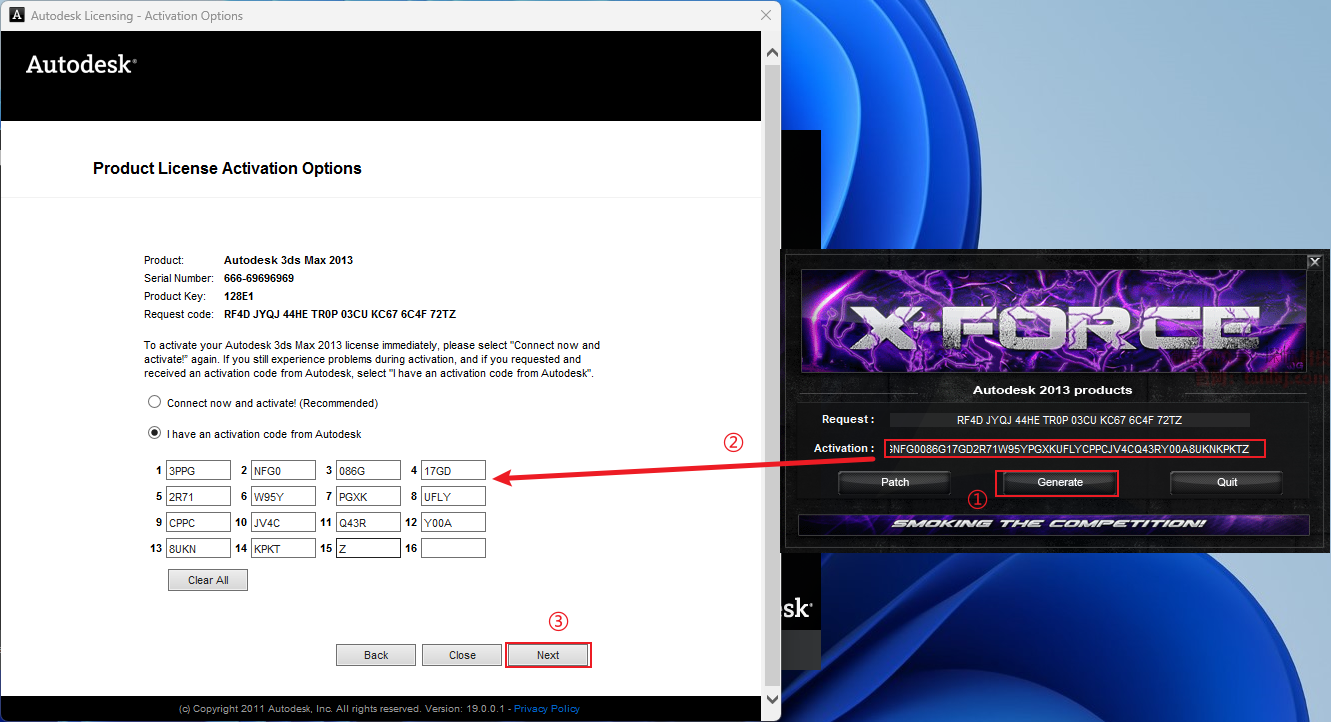1331x722 pixels.
Task: Click the Generate button in X-Force
Action: [x=1060, y=482]
